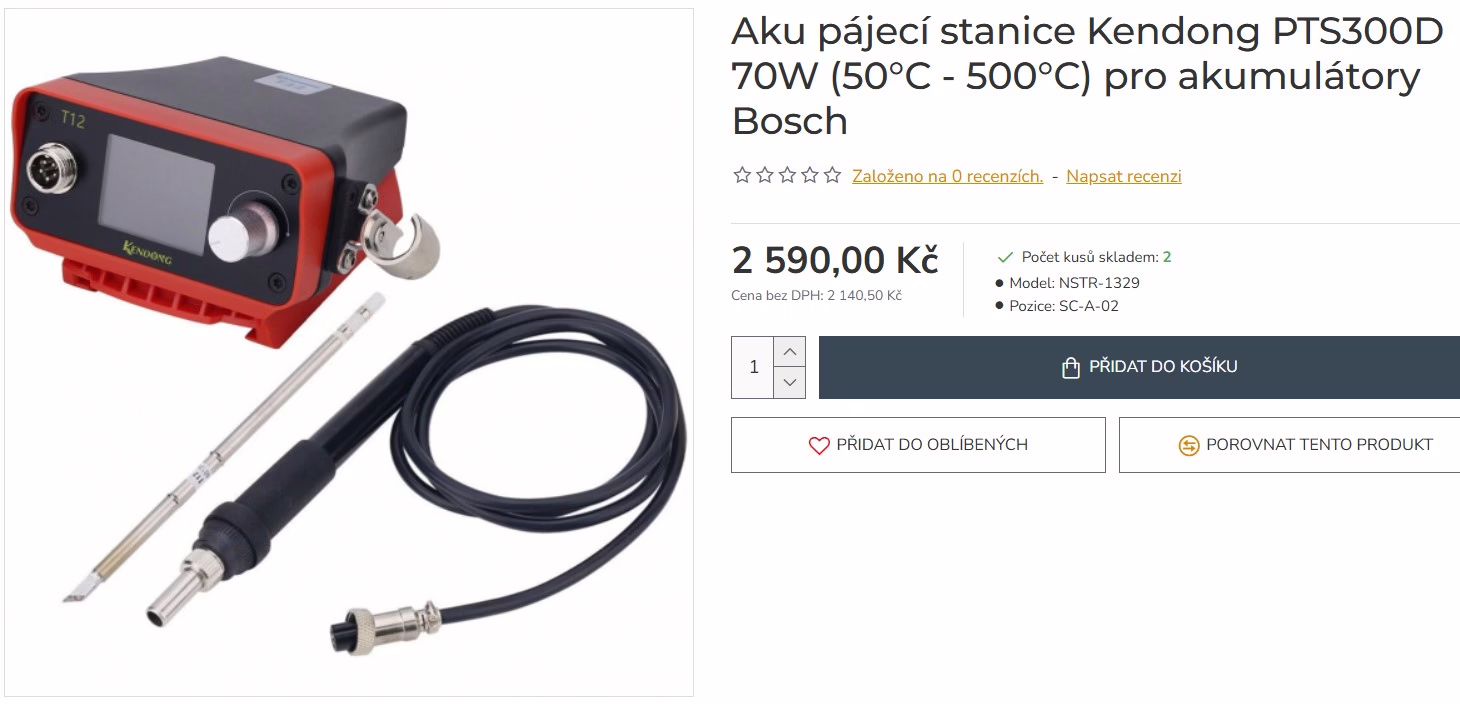1460x704 pixels.
Task: Click the green stock checkmark icon
Action: (x=1005, y=258)
